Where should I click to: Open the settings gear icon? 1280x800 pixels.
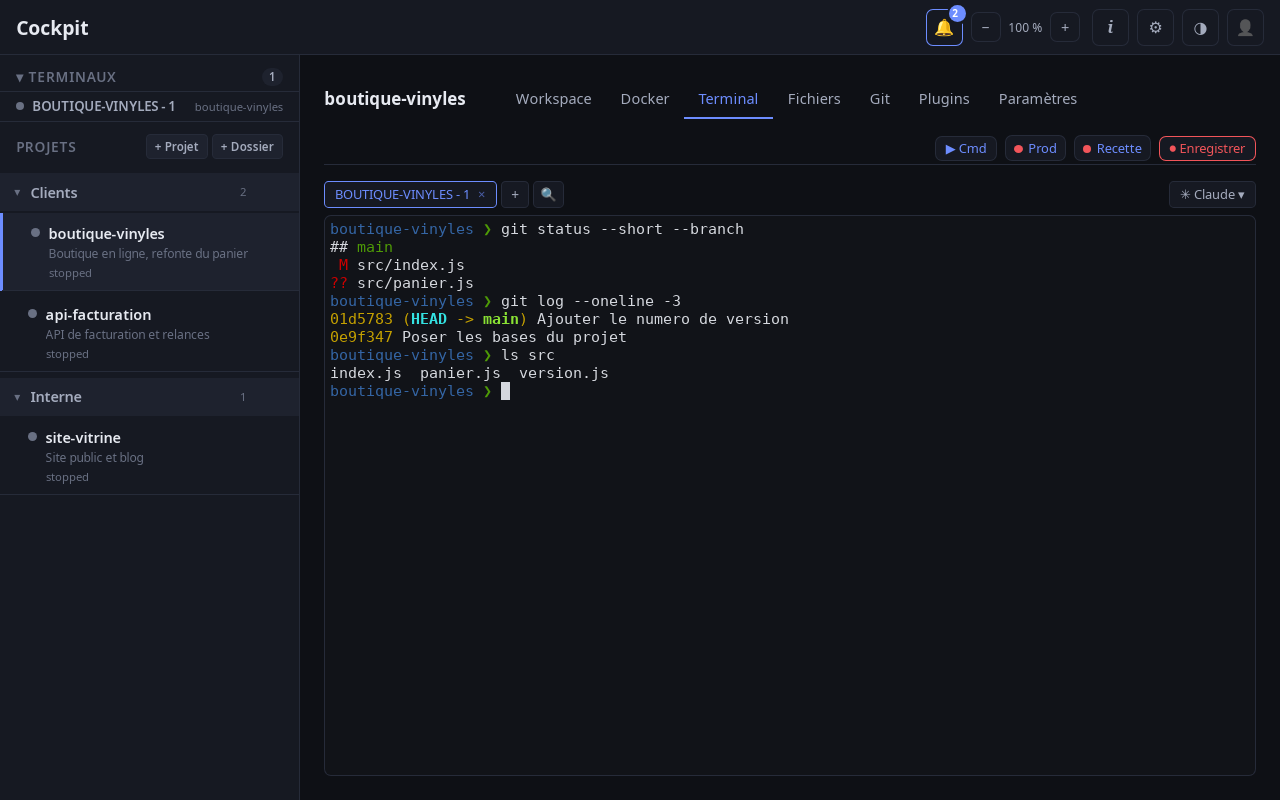pyautogui.click(x=1155, y=27)
